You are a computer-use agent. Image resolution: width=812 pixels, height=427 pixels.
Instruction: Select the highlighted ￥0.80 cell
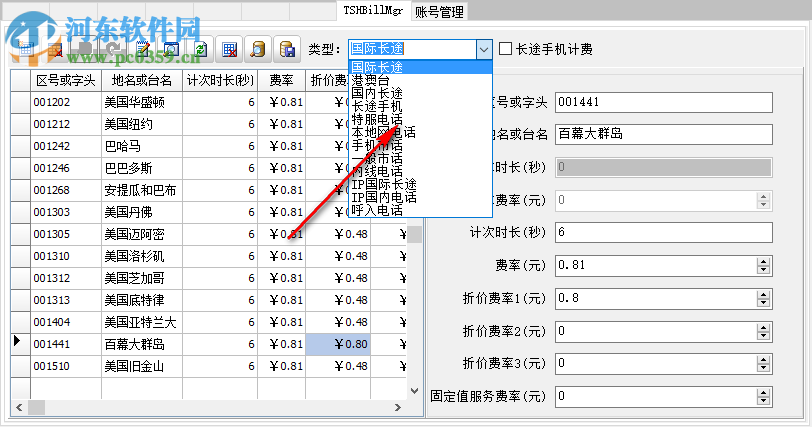point(338,344)
